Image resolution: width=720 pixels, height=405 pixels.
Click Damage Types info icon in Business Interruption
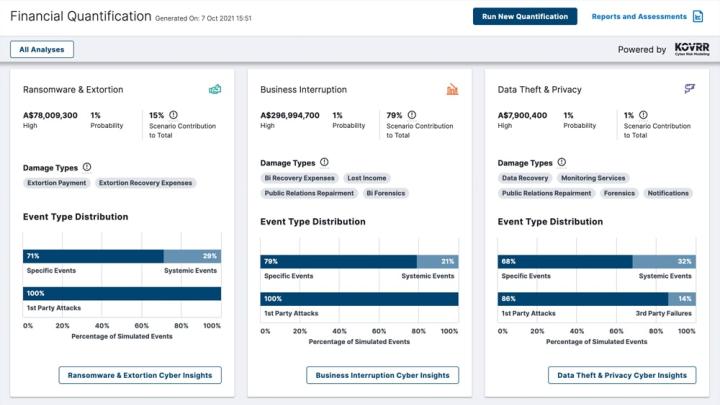[324, 162]
